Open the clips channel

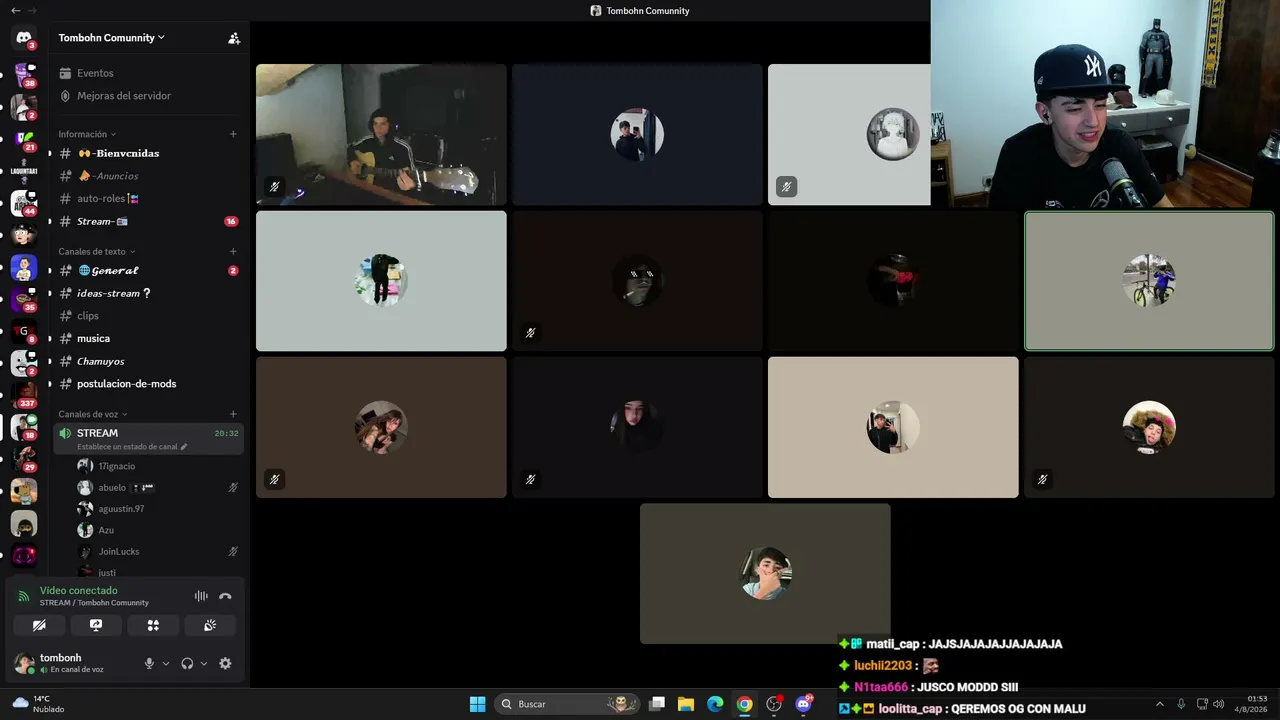148,316
